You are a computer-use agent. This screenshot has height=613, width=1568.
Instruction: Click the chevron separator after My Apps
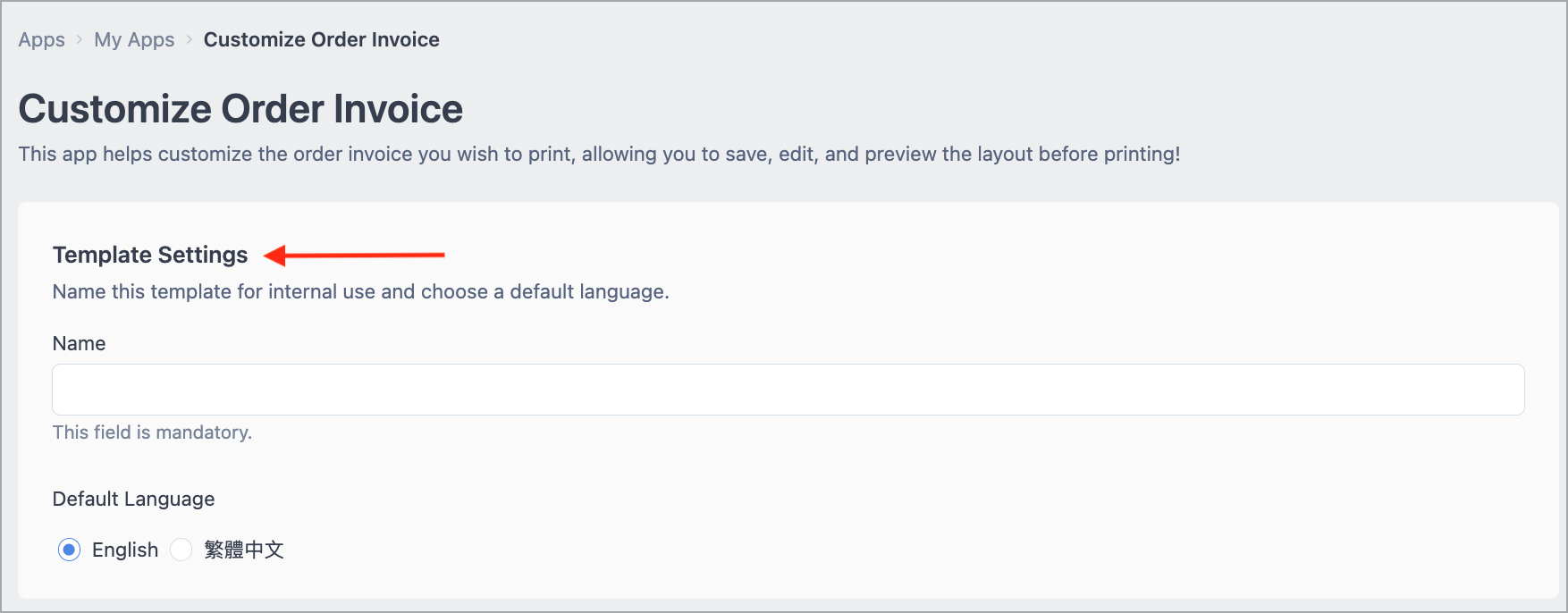(190, 39)
